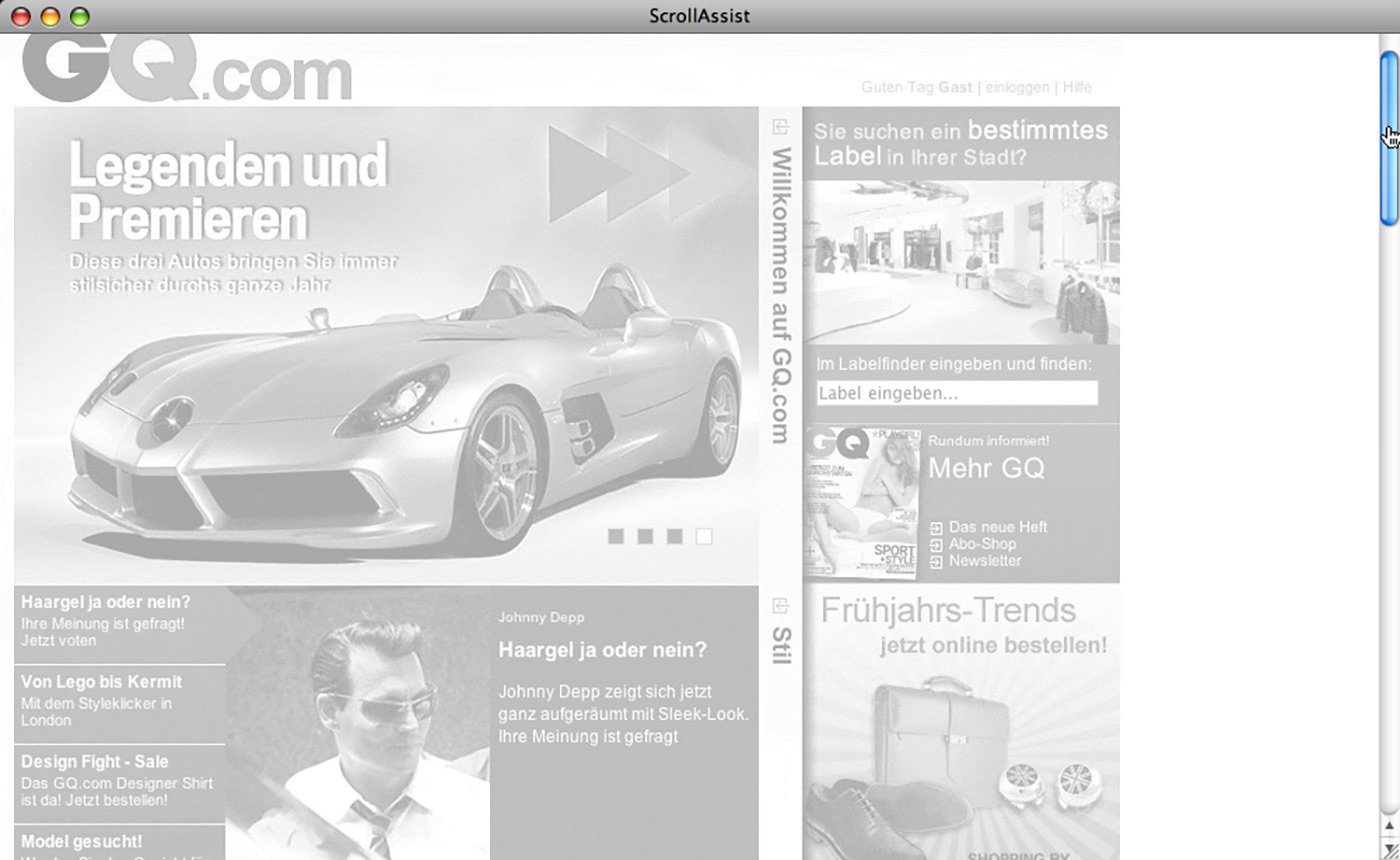Viewport: 1400px width, 860px height.
Task: Click arrow icon next to 'Abo-Shop'
Action: click(936, 545)
